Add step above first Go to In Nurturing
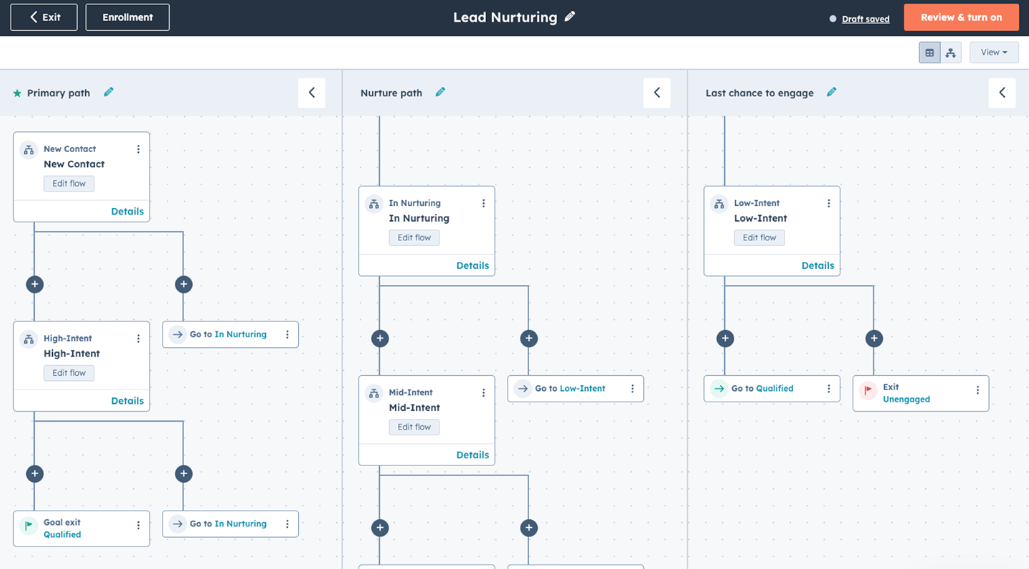 [184, 284]
